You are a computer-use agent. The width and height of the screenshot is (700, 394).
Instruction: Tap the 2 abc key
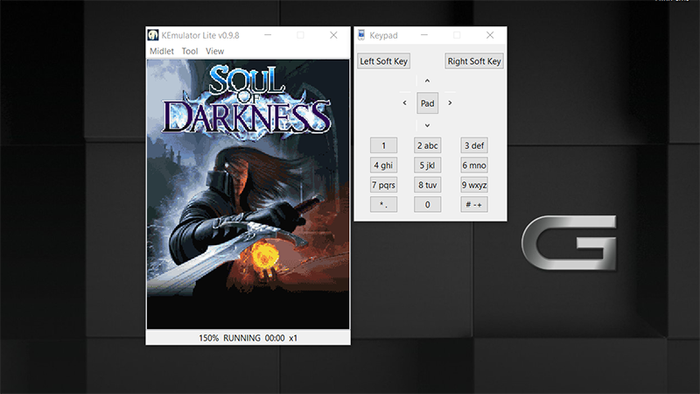427,145
